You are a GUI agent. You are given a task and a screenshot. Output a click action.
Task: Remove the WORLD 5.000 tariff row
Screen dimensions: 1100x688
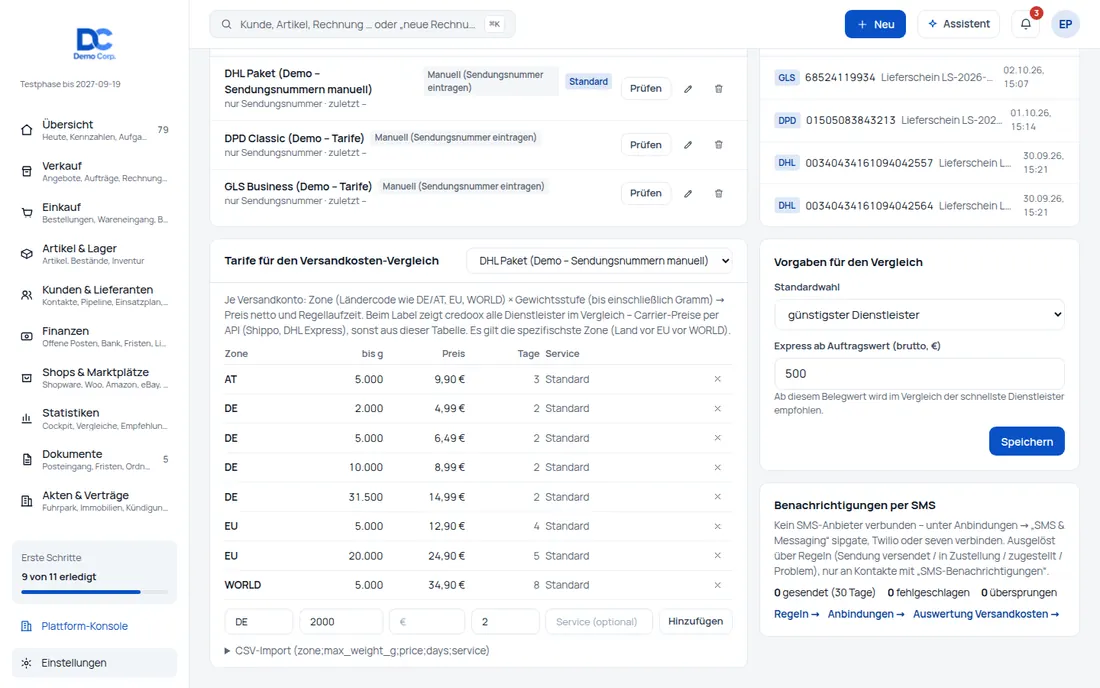pyautogui.click(x=717, y=585)
